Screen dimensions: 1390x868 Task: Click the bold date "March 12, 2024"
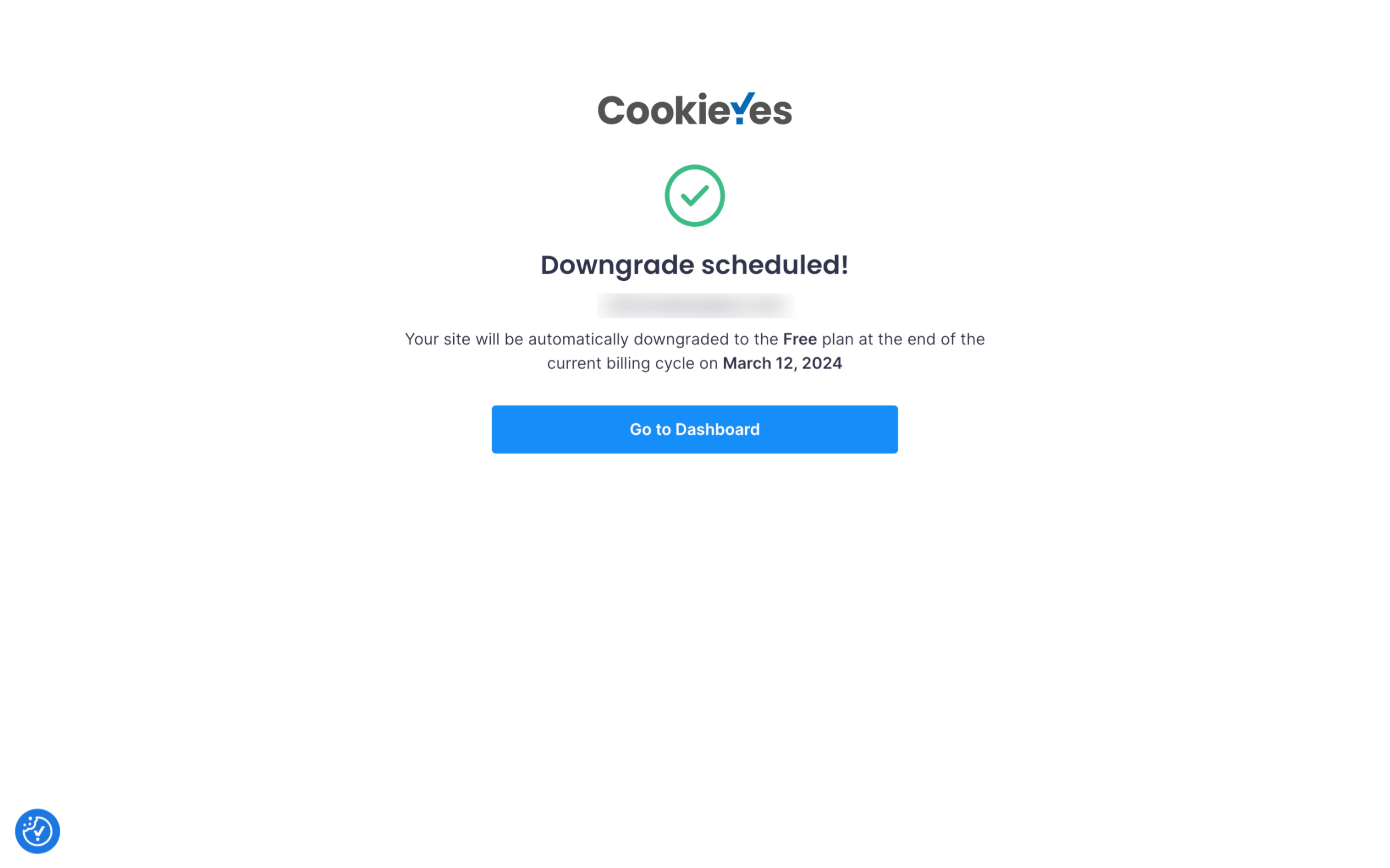[x=782, y=364]
